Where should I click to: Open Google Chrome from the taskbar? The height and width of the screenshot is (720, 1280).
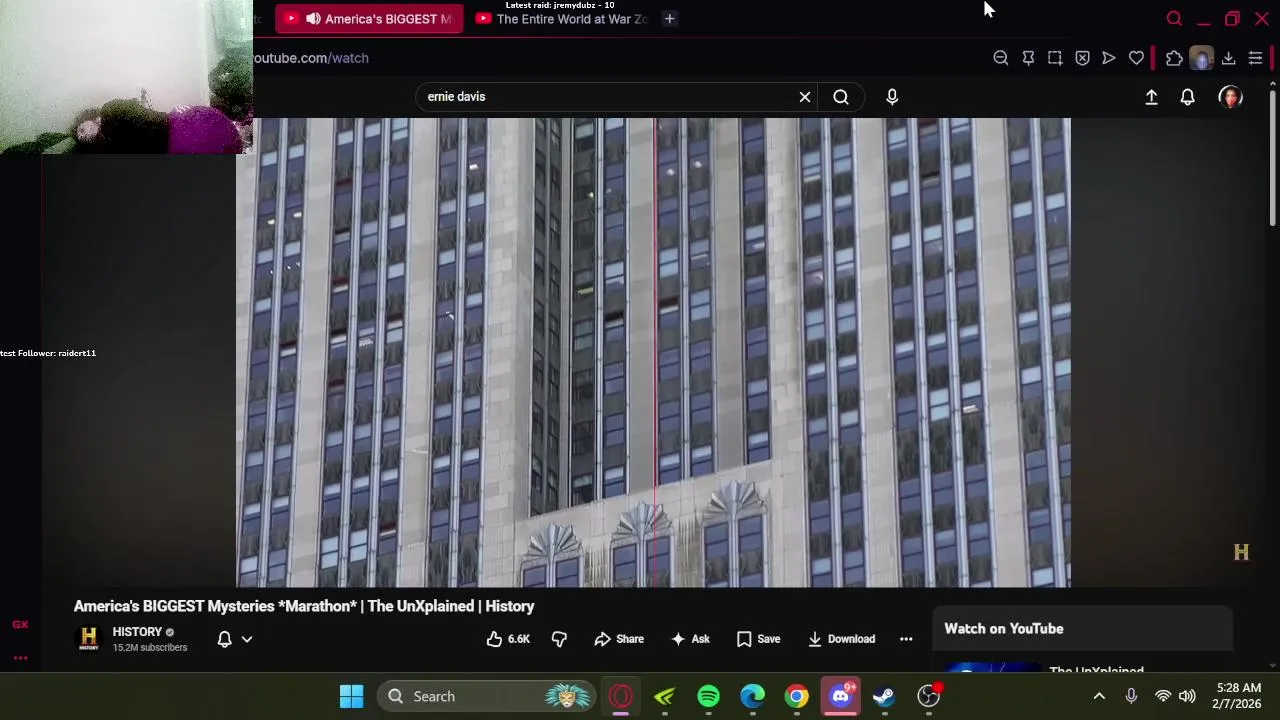[797, 696]
